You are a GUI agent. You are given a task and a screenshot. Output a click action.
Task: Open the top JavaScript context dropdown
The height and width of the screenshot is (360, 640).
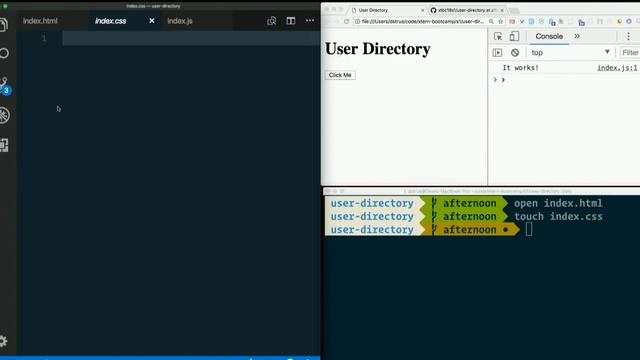[571, 53]
